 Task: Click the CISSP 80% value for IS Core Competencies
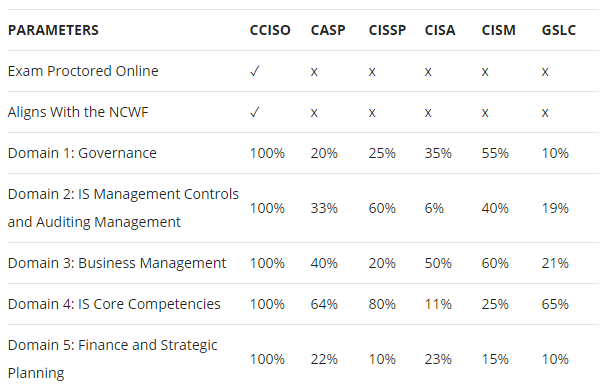(382, 304)
